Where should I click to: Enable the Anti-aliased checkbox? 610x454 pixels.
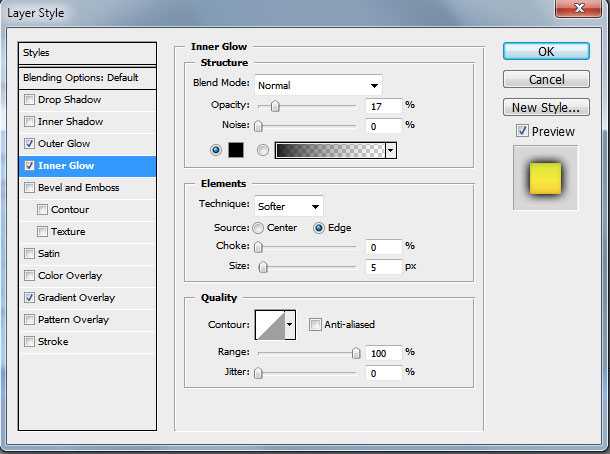[315, 324]
